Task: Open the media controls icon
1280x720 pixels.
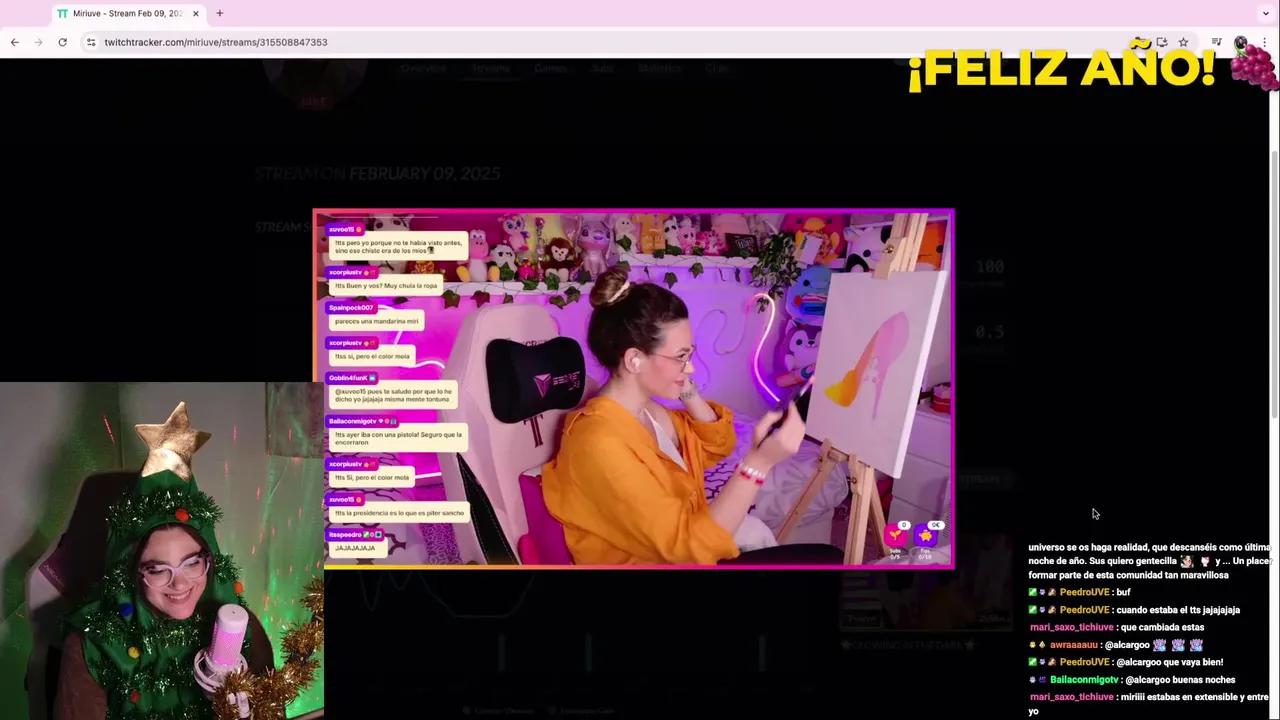Action: click(x=1216, y=42)
